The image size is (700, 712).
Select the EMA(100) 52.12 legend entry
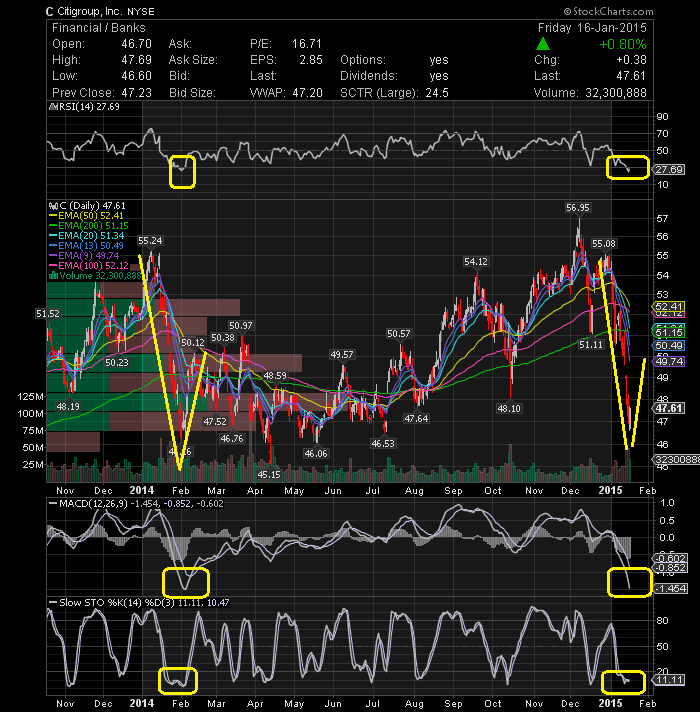[x=89, y=266]
